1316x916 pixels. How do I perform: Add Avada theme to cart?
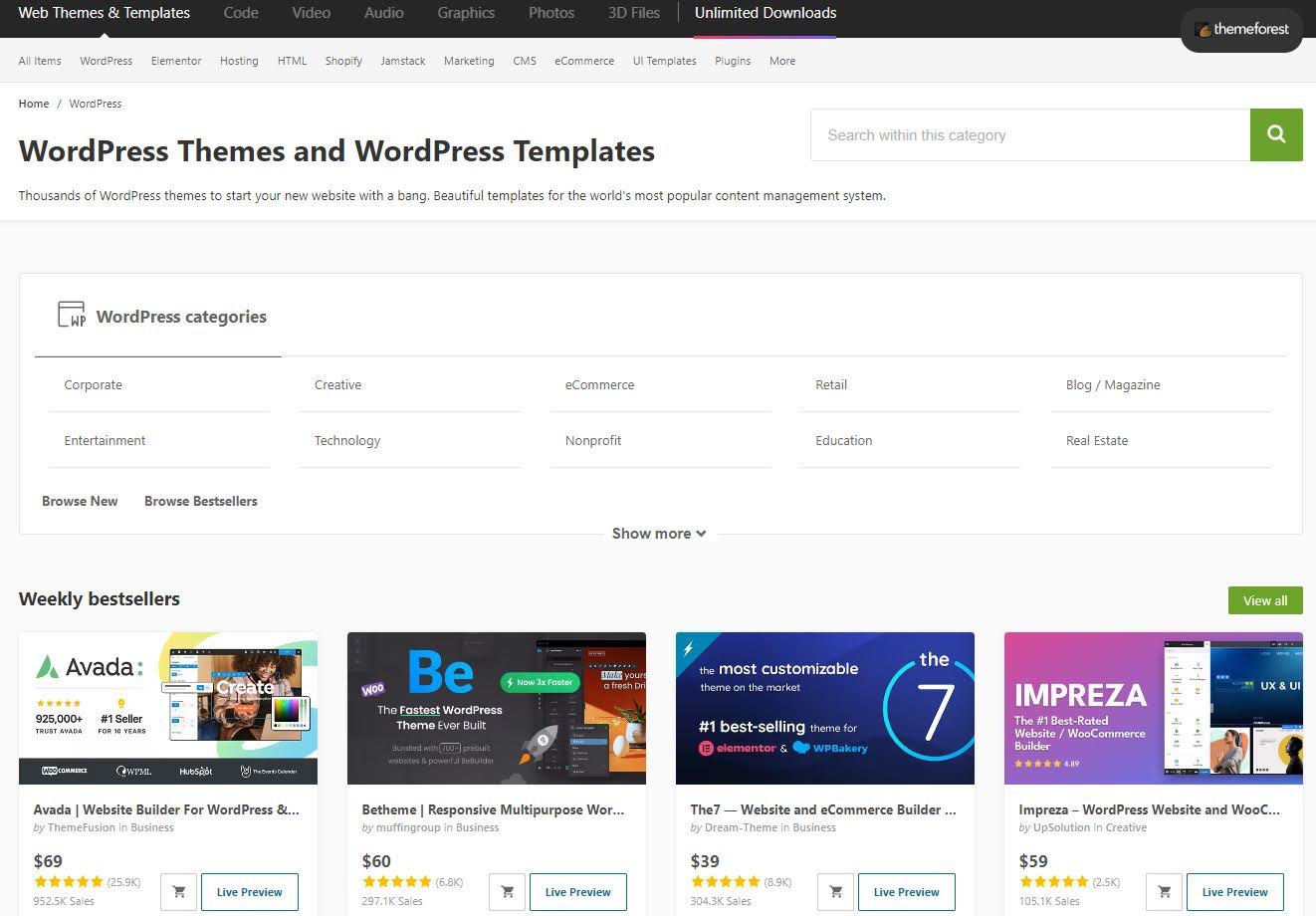(x=179, y=892)
